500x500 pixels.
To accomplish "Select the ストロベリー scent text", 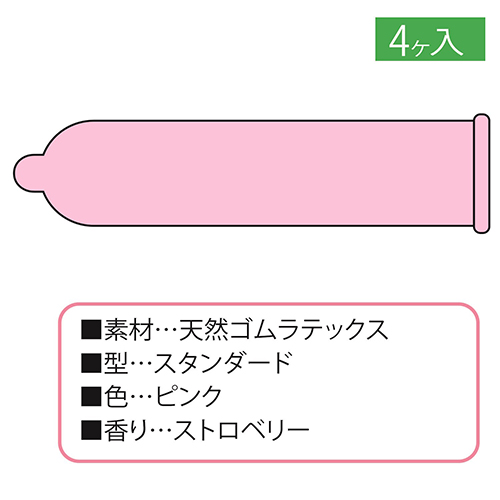I will coord(241,429).
